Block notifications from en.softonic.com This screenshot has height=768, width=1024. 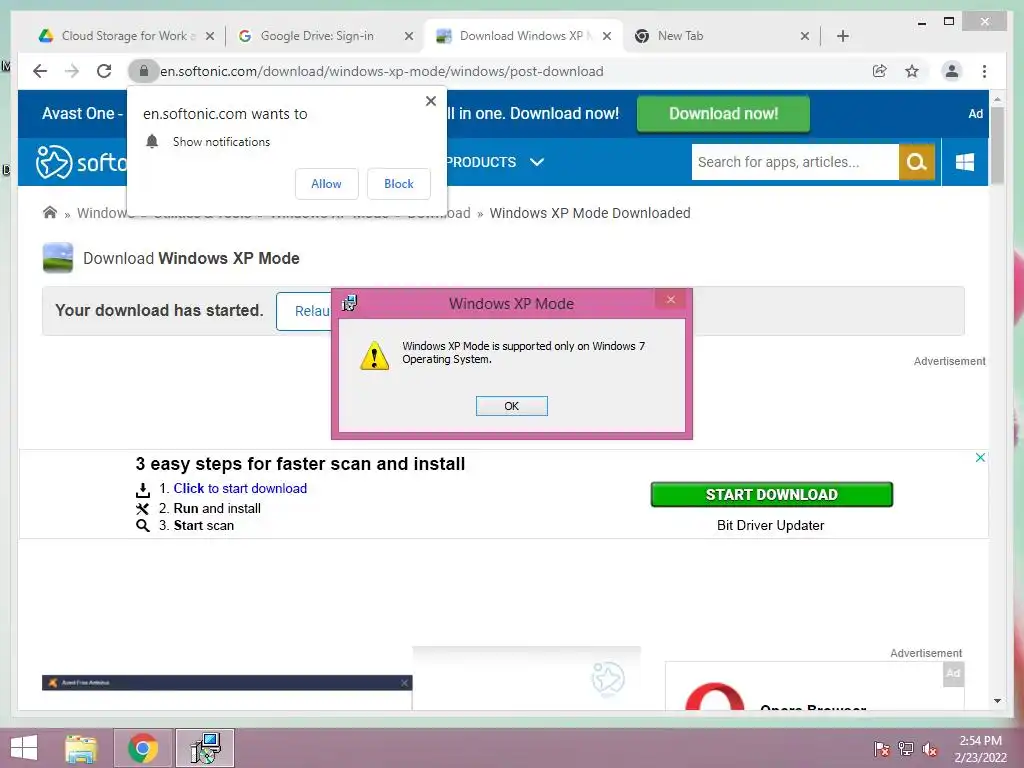click(x=398, y=184)
